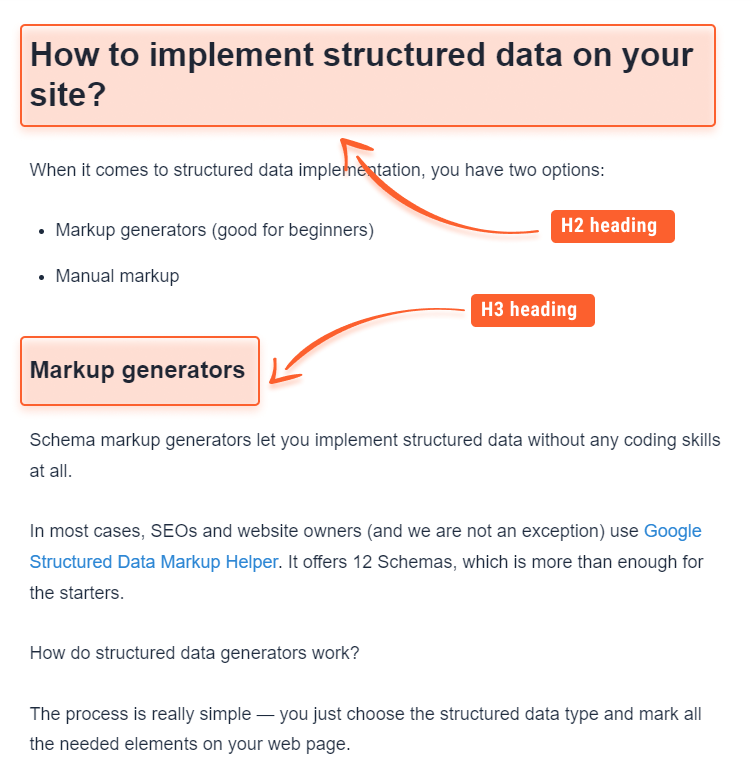Click the word 'Google' in the blue link

click(673, 531)
